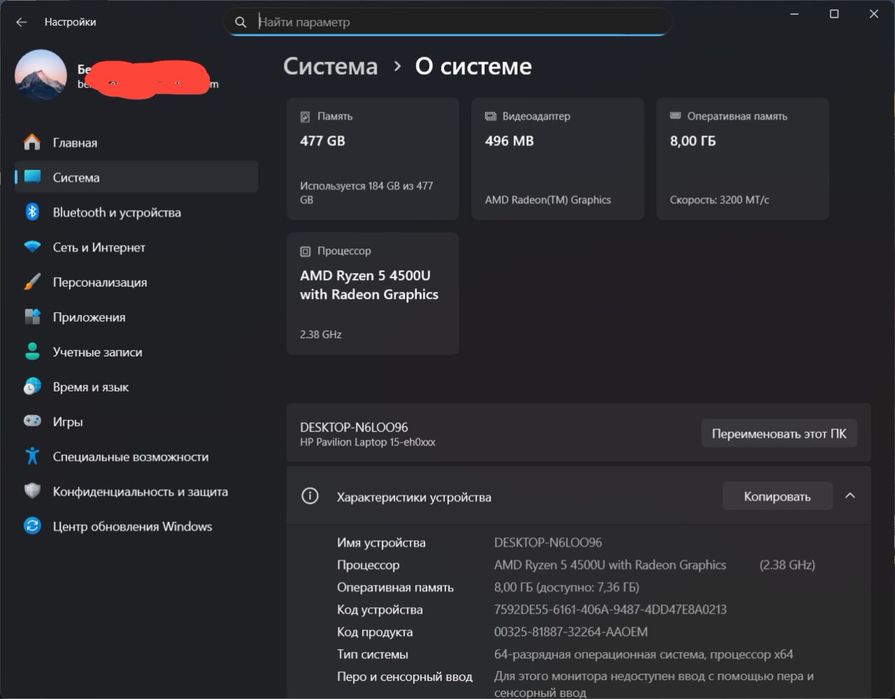Viewport: 895px width, 699px height.
Task: Click Скорость: 3200 МТ/с text
Action: click(x=719, y=200)
